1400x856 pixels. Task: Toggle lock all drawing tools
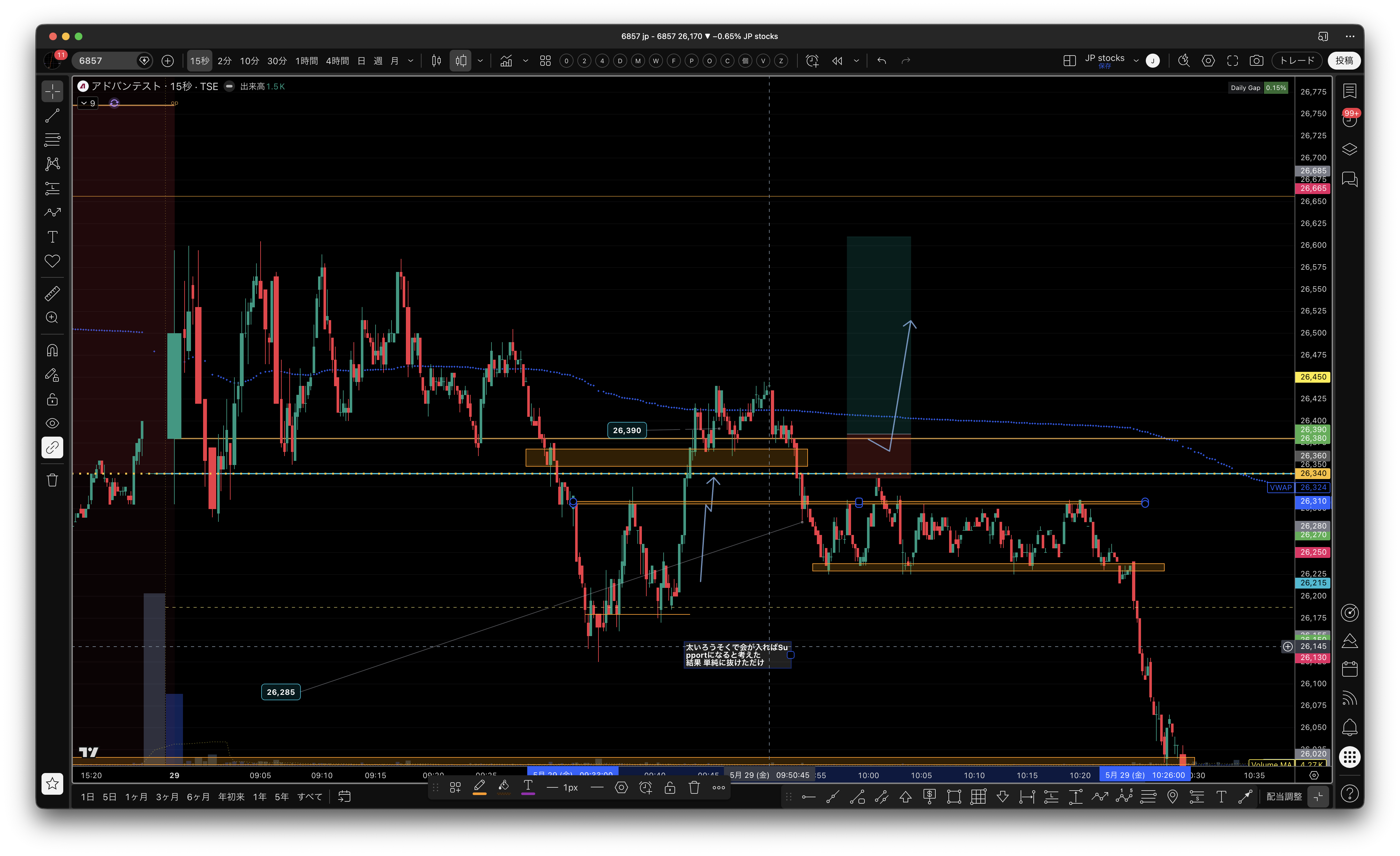[x=52, y=399]
